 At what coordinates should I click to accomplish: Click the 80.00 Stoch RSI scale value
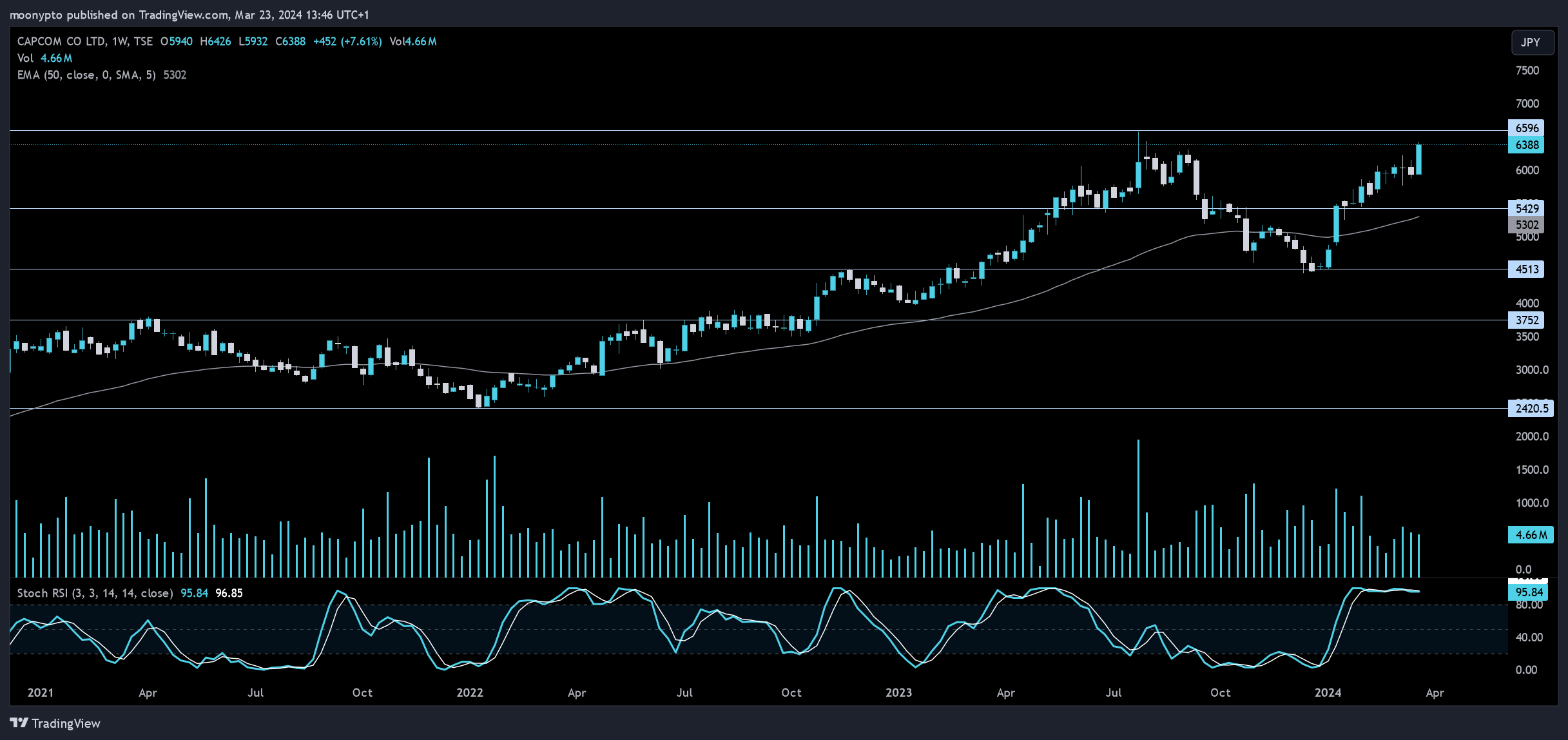tap(1529, 605)
